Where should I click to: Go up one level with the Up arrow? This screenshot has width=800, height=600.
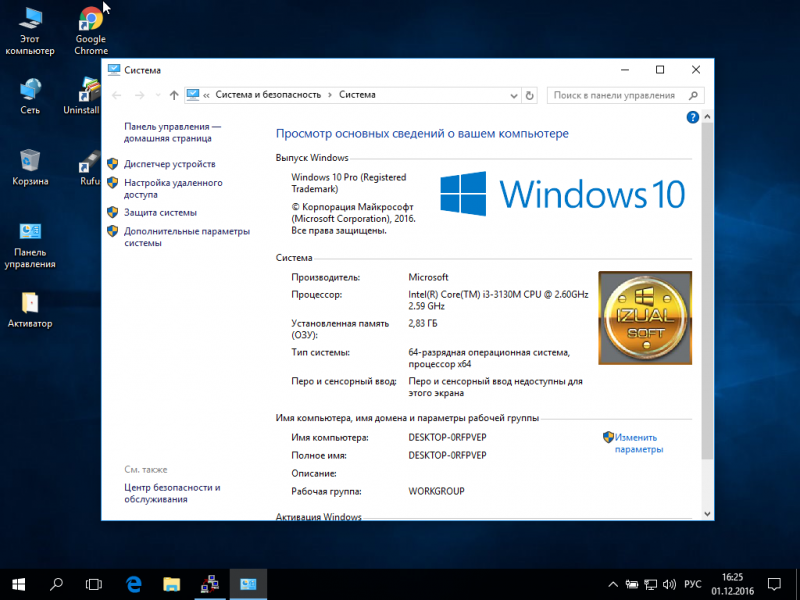tap(174, 95)
